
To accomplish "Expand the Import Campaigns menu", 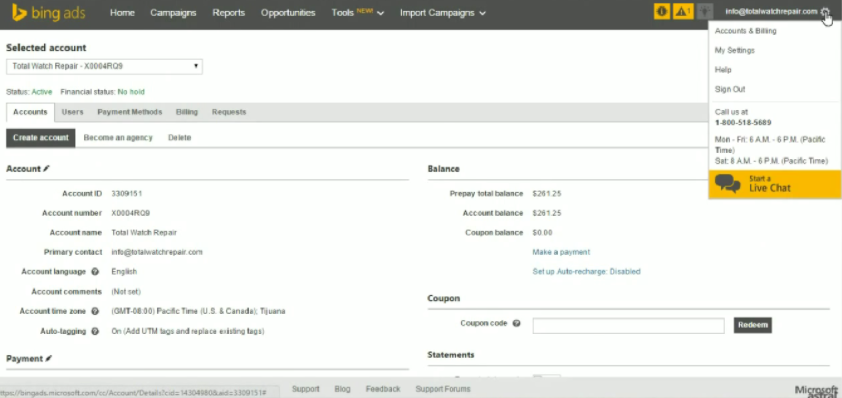I will [x=442, y=13].
